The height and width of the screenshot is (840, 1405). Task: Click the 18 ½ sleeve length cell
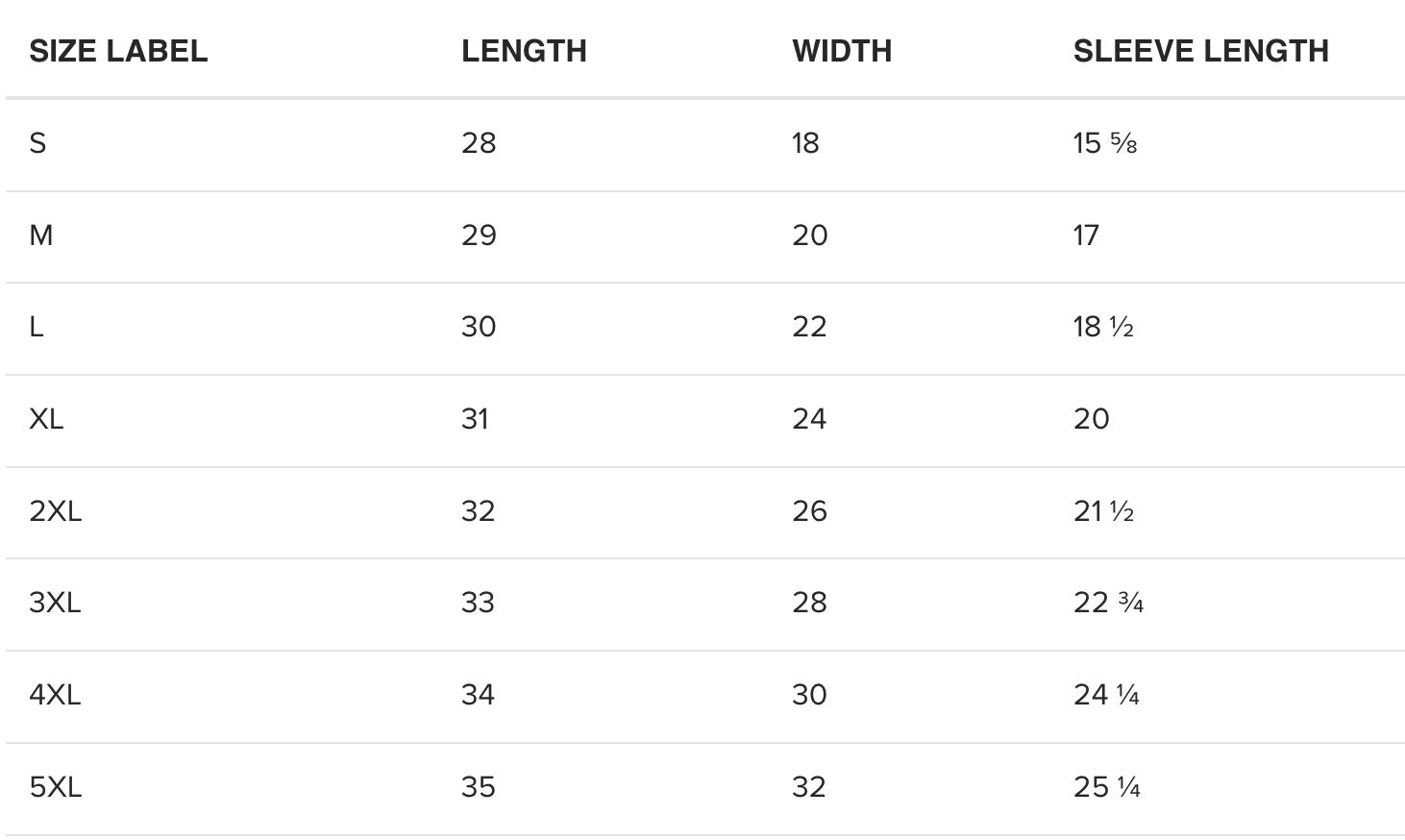click(x=1103, y=327)
